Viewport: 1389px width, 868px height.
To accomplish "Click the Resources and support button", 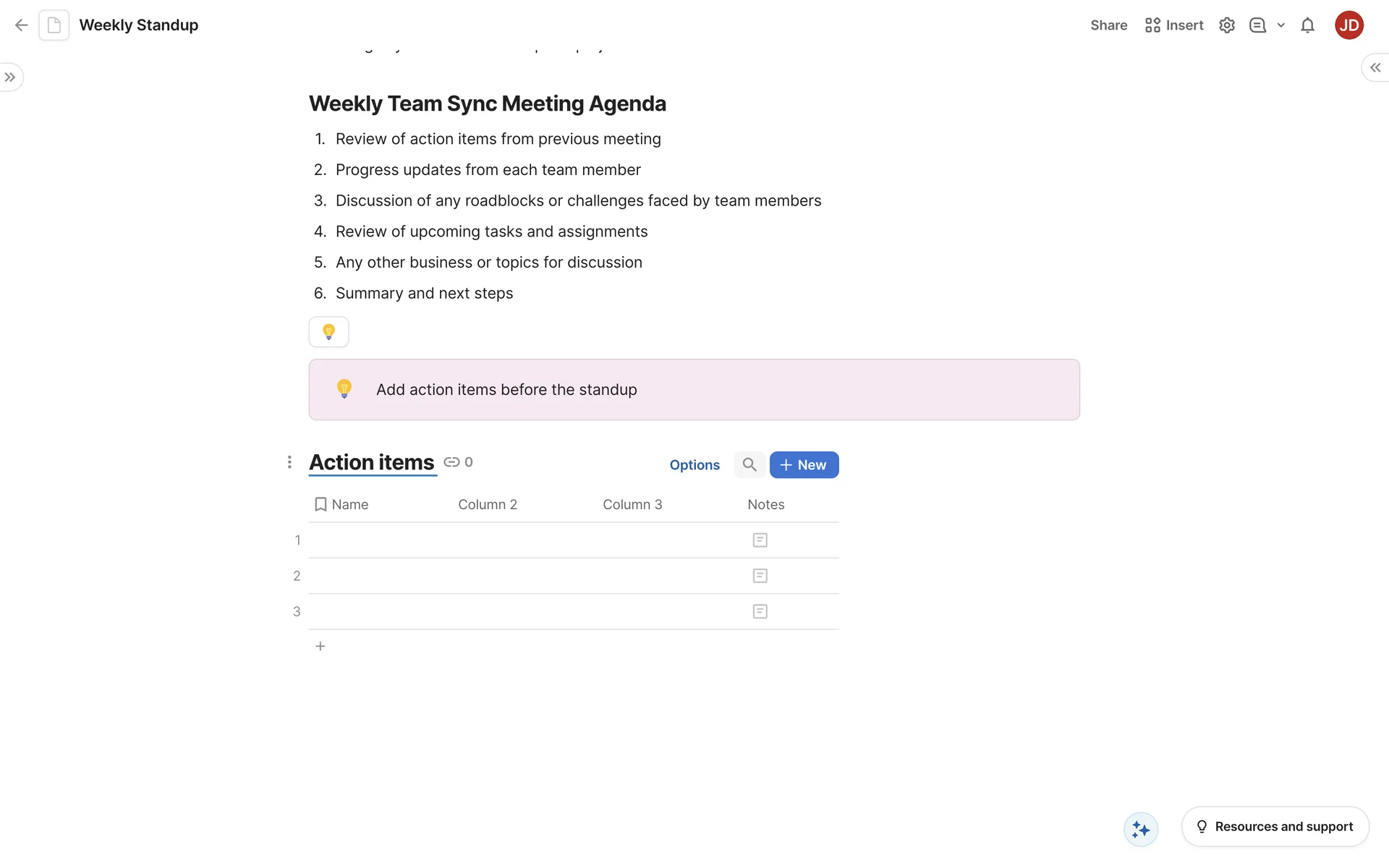I will pyautogui.click(x=1275, y=827).
